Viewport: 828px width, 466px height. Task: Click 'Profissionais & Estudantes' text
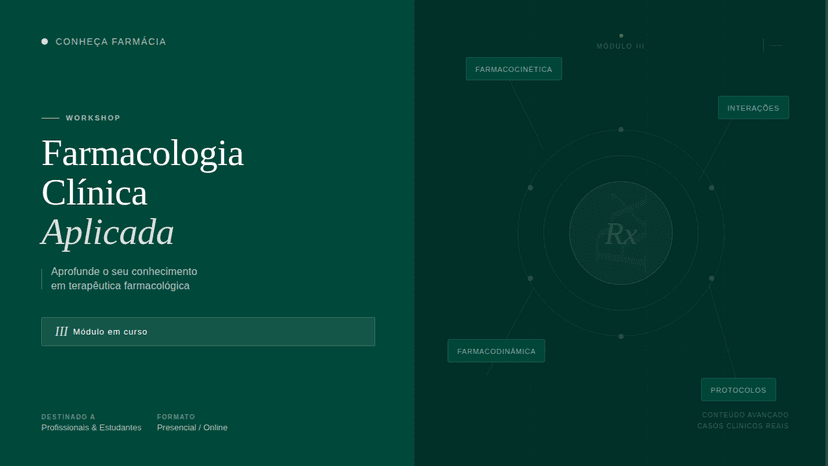[91, 427]
